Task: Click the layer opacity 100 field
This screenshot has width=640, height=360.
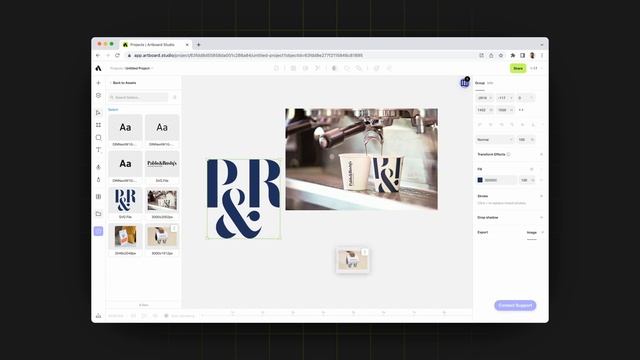Action: click(526, 140)
